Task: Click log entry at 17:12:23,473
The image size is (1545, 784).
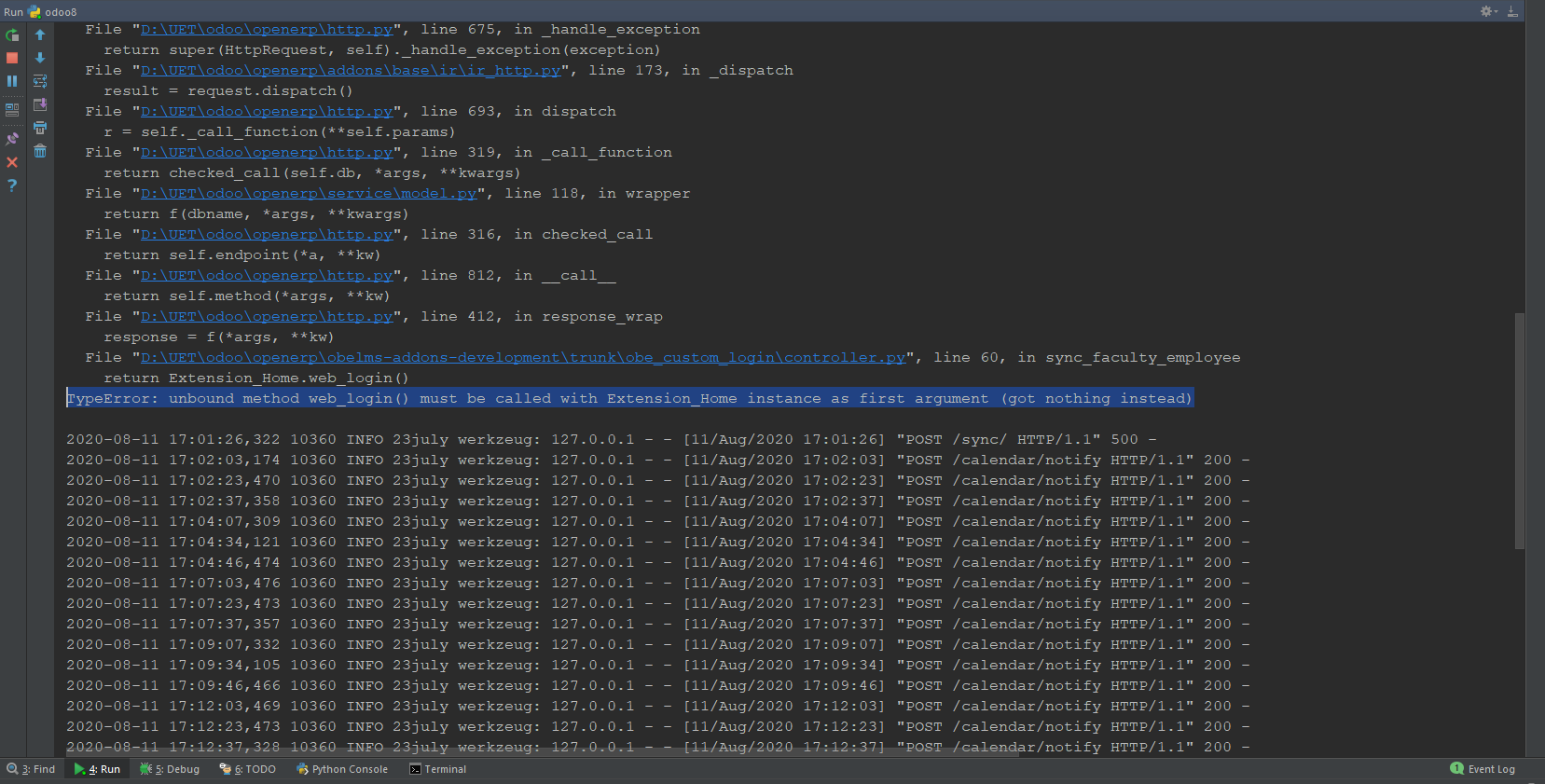Action: pos(658,727)
